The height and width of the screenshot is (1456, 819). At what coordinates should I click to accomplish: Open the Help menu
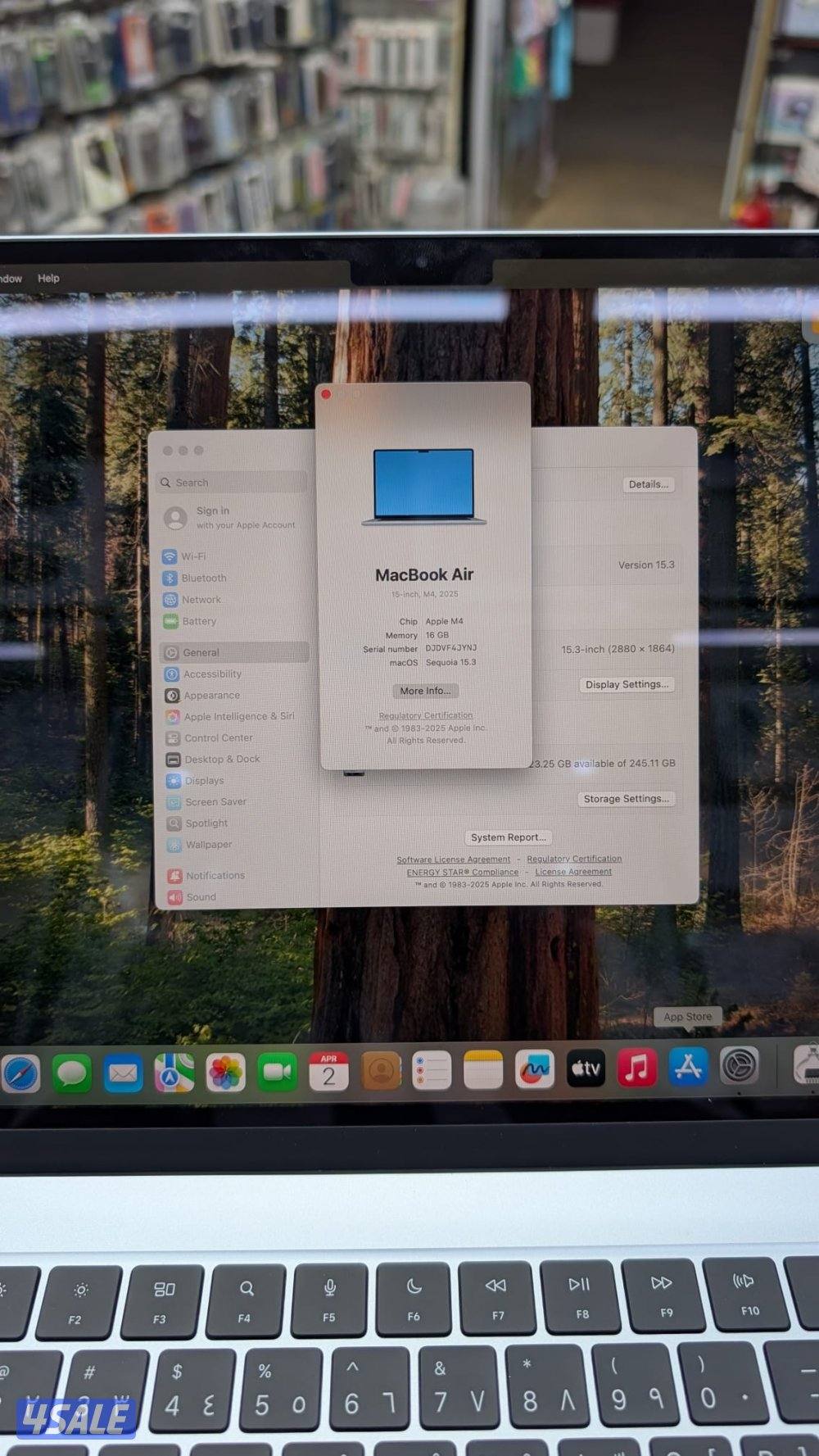(x=48, y=278)
